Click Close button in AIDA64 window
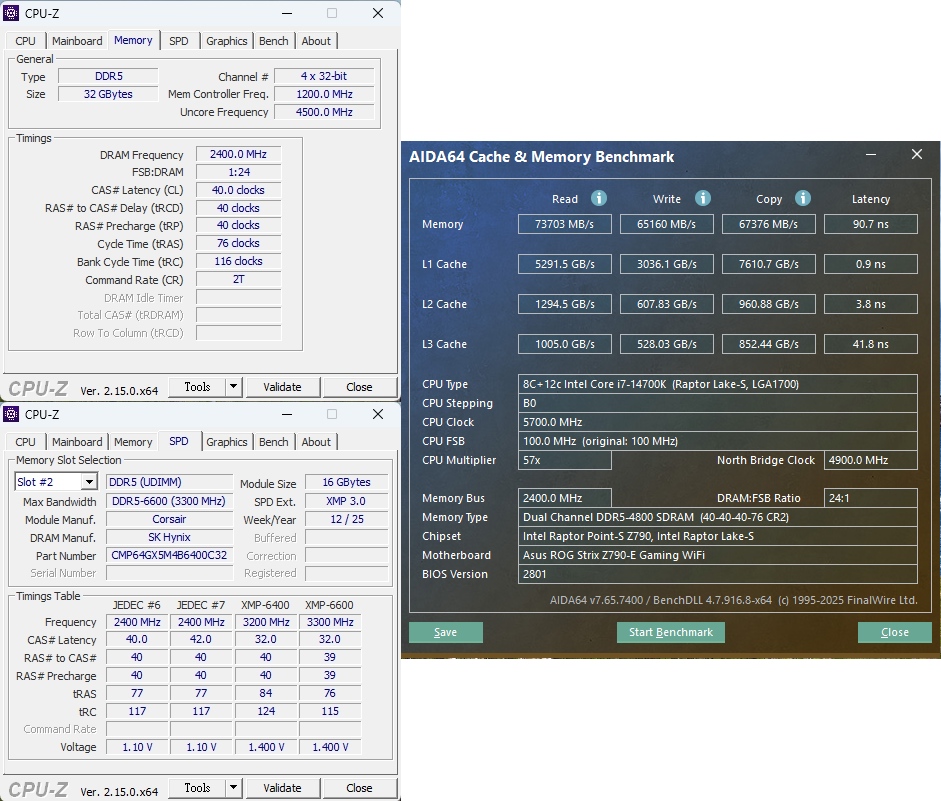The width and height of the screenshot is (941, 801). [894, 632]
